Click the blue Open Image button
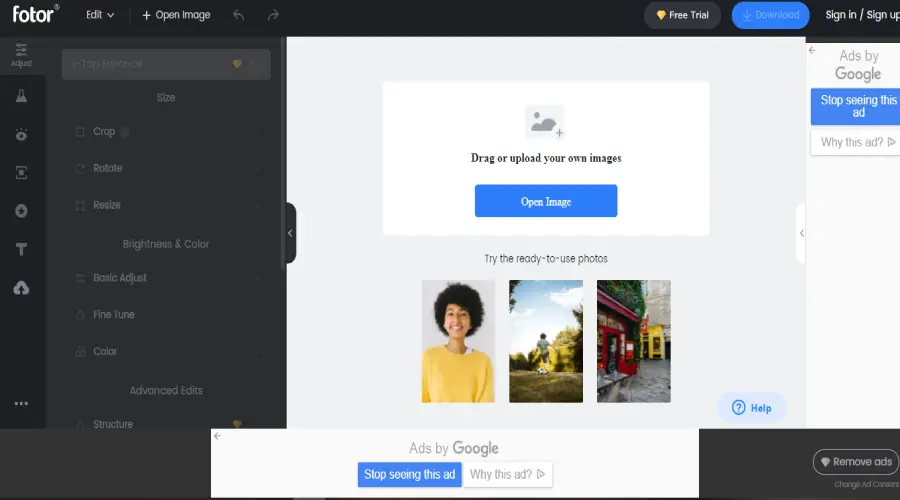This screenshot has width=900, height=500. (546, 201)
